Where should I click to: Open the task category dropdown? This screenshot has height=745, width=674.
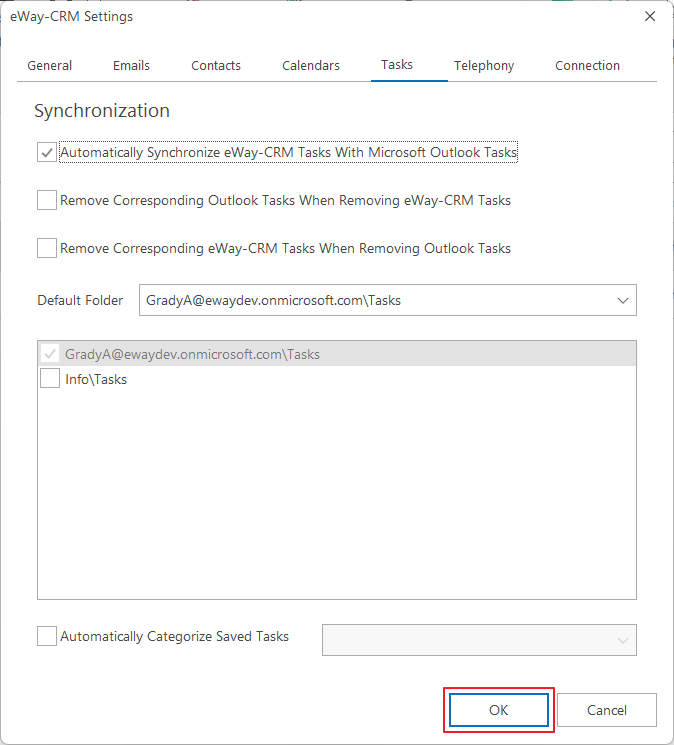[x=479, y=640]
